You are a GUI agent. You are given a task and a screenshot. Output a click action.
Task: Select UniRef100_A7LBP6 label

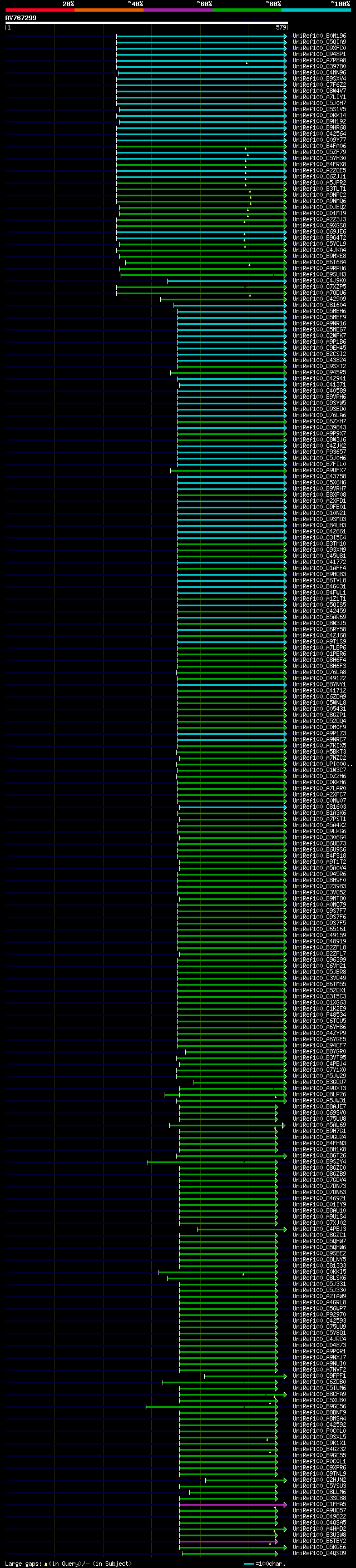pos(319,647)
